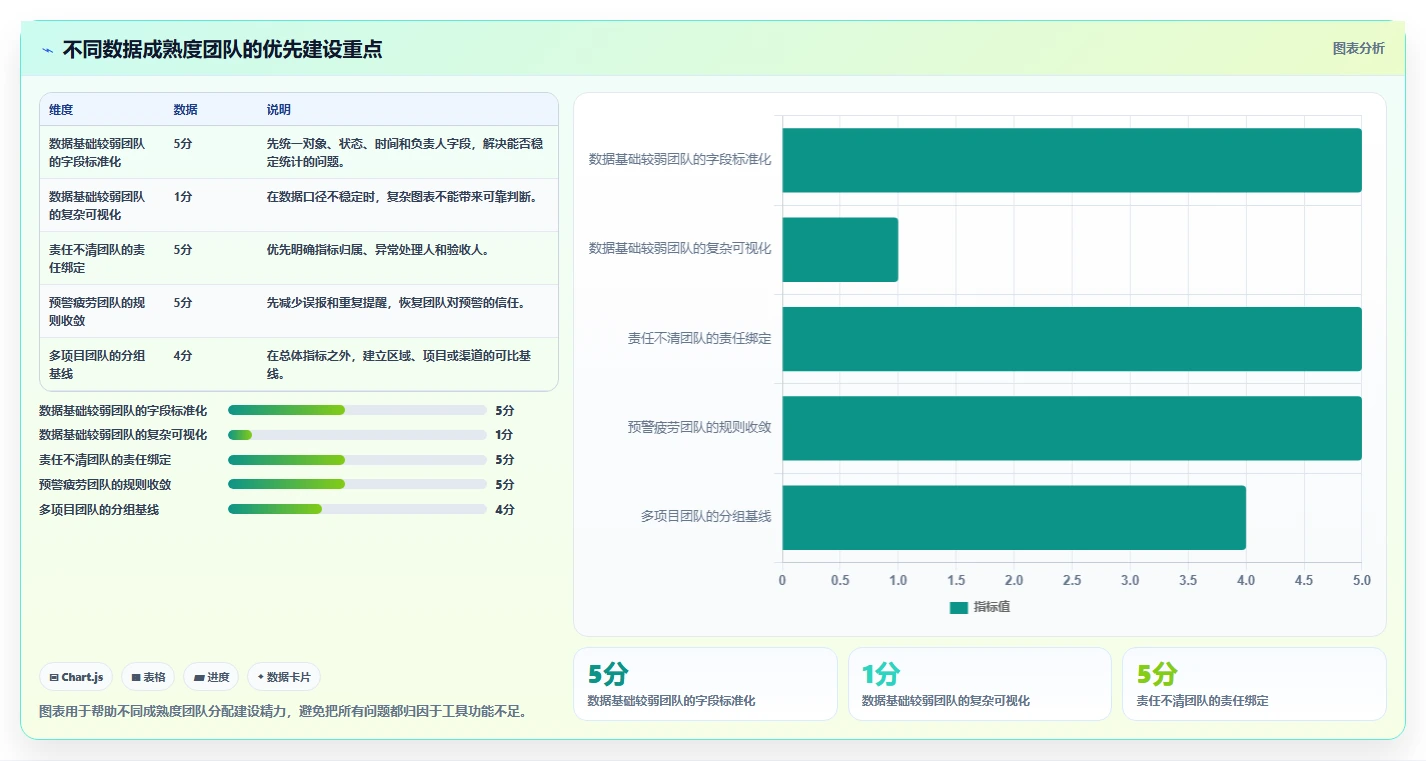Select the 表格 tag chip
Image resolution: width=1426 pixels, height=761 pixels.
148,677
